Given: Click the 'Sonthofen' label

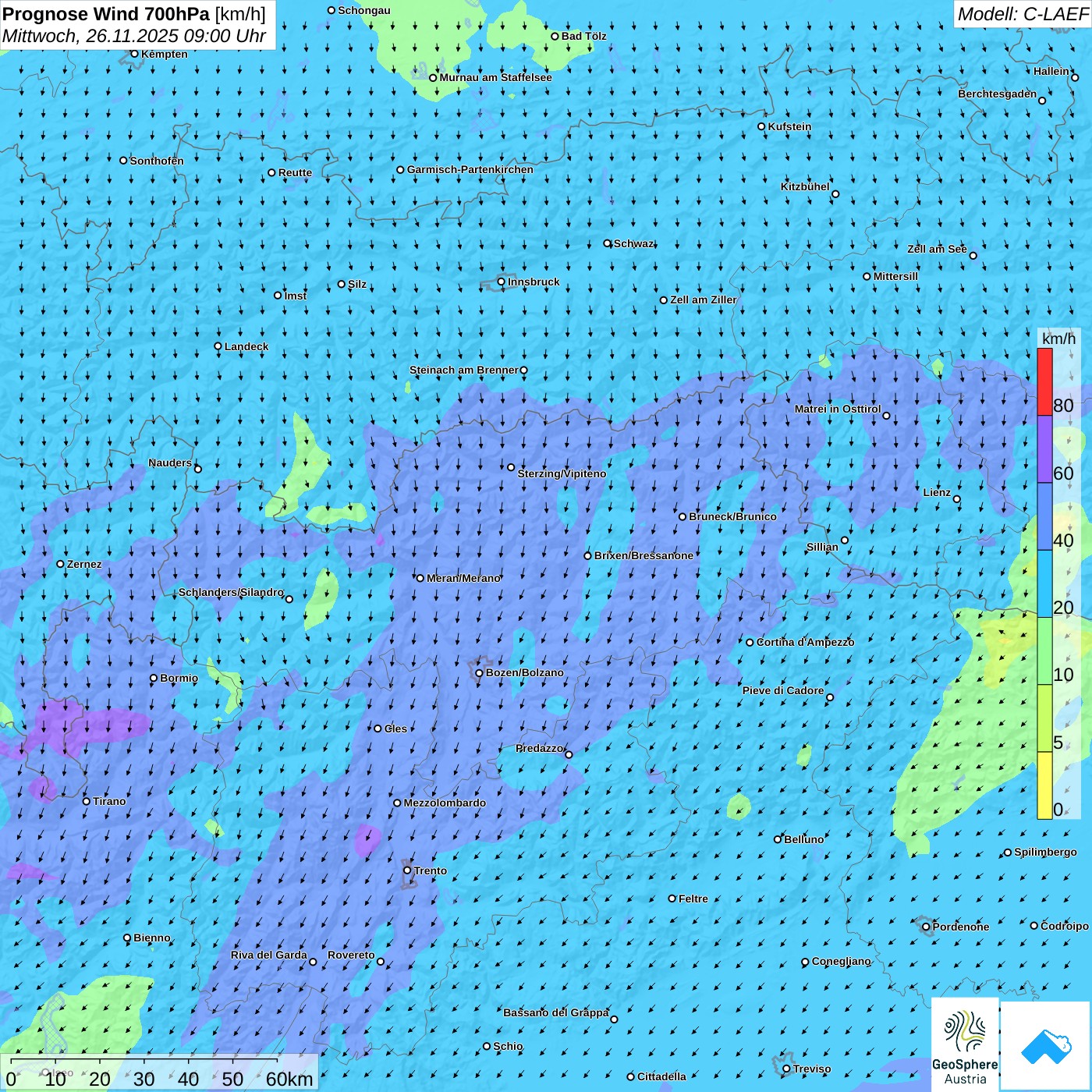Looking at the screenshot, I should pyautogui.click(x=157, y=161).
